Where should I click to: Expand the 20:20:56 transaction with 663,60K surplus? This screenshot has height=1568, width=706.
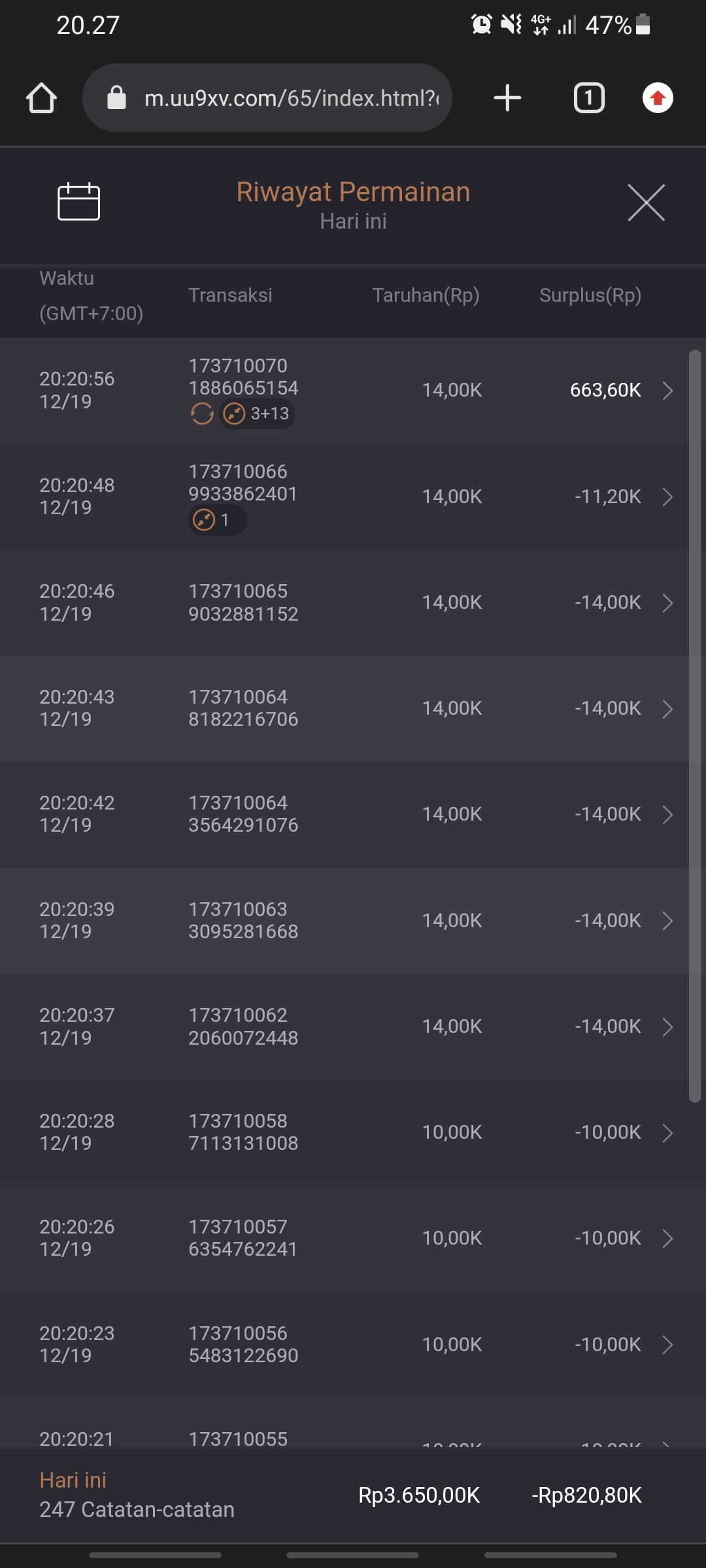point(667,391)
